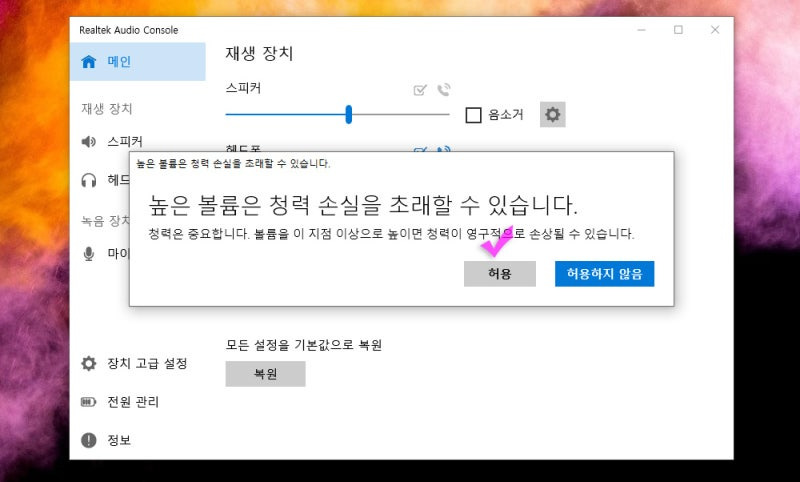
Task: Set speaker as default communication device icon
Action: (x=444, y=90)
